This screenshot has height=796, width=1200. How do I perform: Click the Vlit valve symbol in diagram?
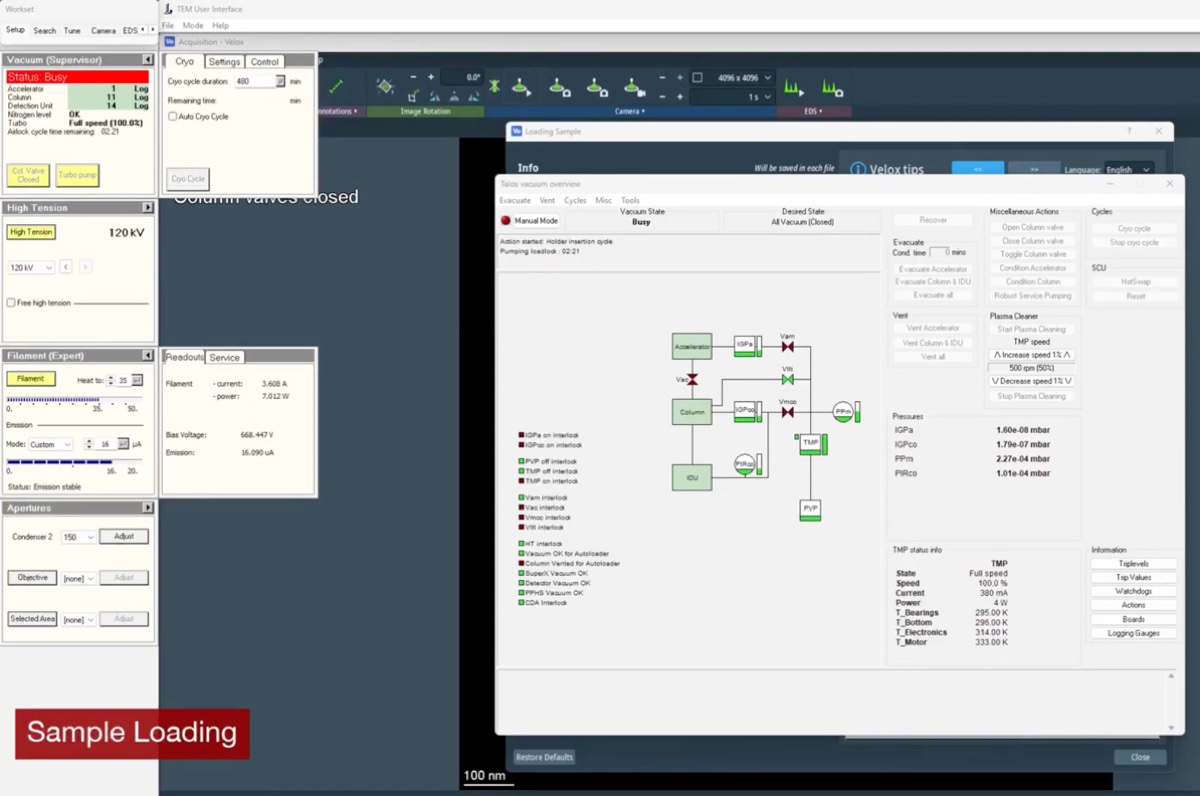click(787, 380)
